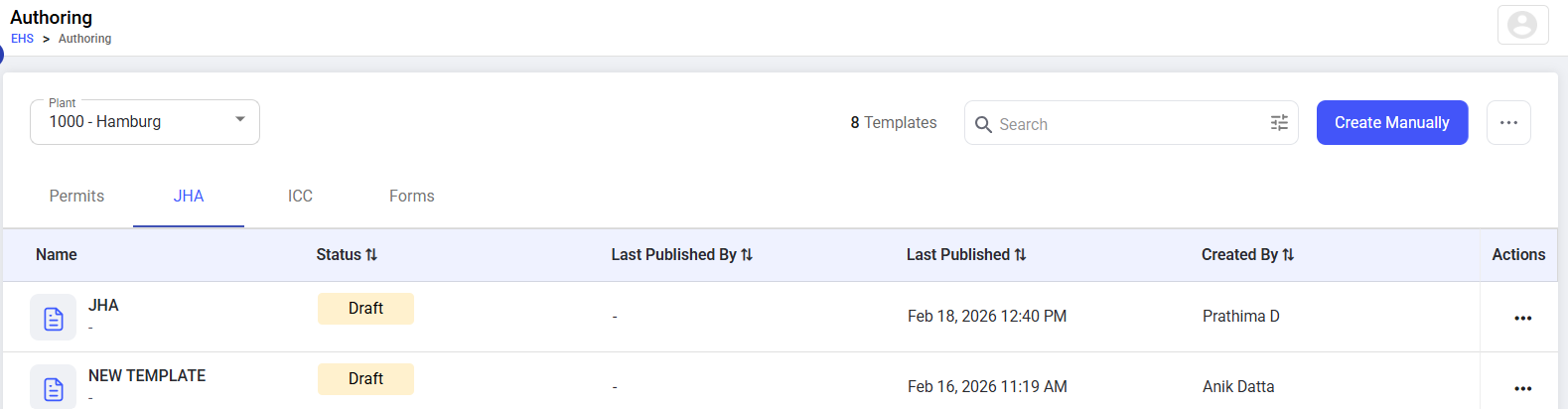Click the search filter sliders icon
The height and width of the screenshot is (409, 1568).
coord(1279,123)
